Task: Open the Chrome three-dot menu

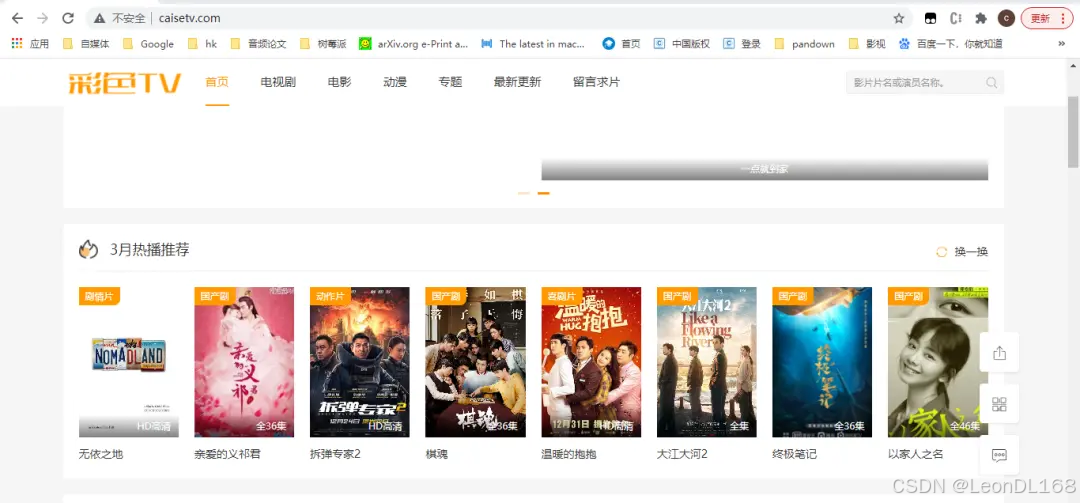Action: point(1063,19)
